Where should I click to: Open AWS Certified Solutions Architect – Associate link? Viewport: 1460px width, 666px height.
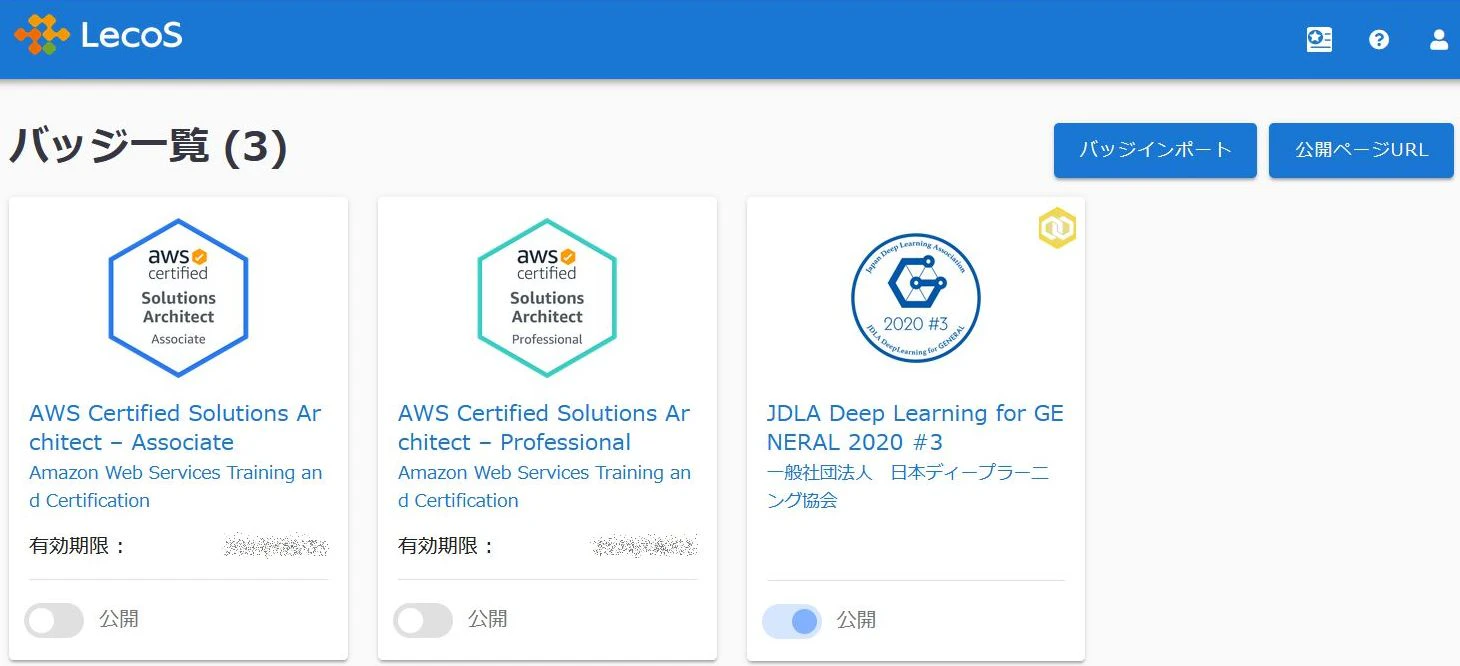175,428
